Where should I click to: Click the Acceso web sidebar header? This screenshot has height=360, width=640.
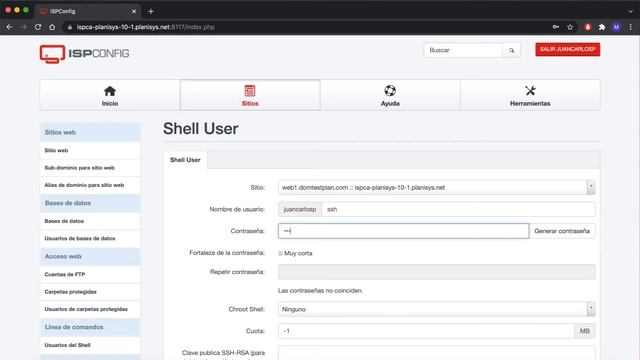[x=90, y=256]
